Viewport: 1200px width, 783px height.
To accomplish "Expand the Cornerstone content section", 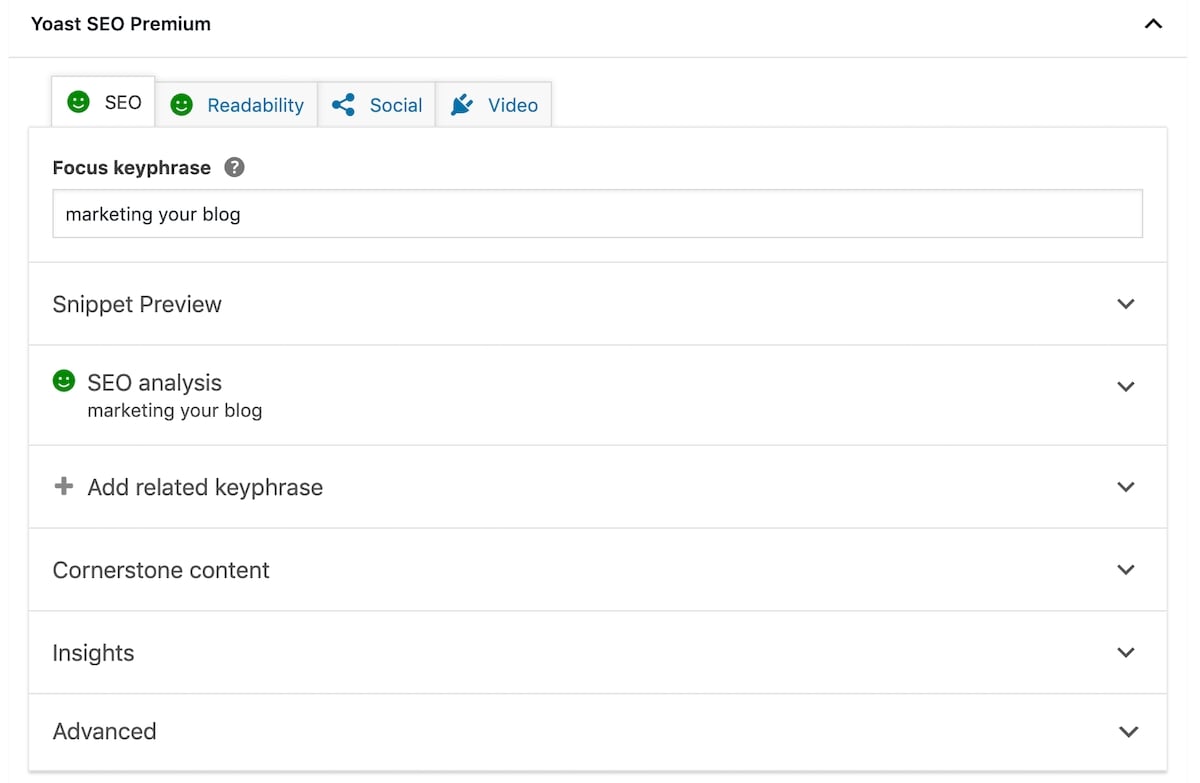I will (1126, 570).
